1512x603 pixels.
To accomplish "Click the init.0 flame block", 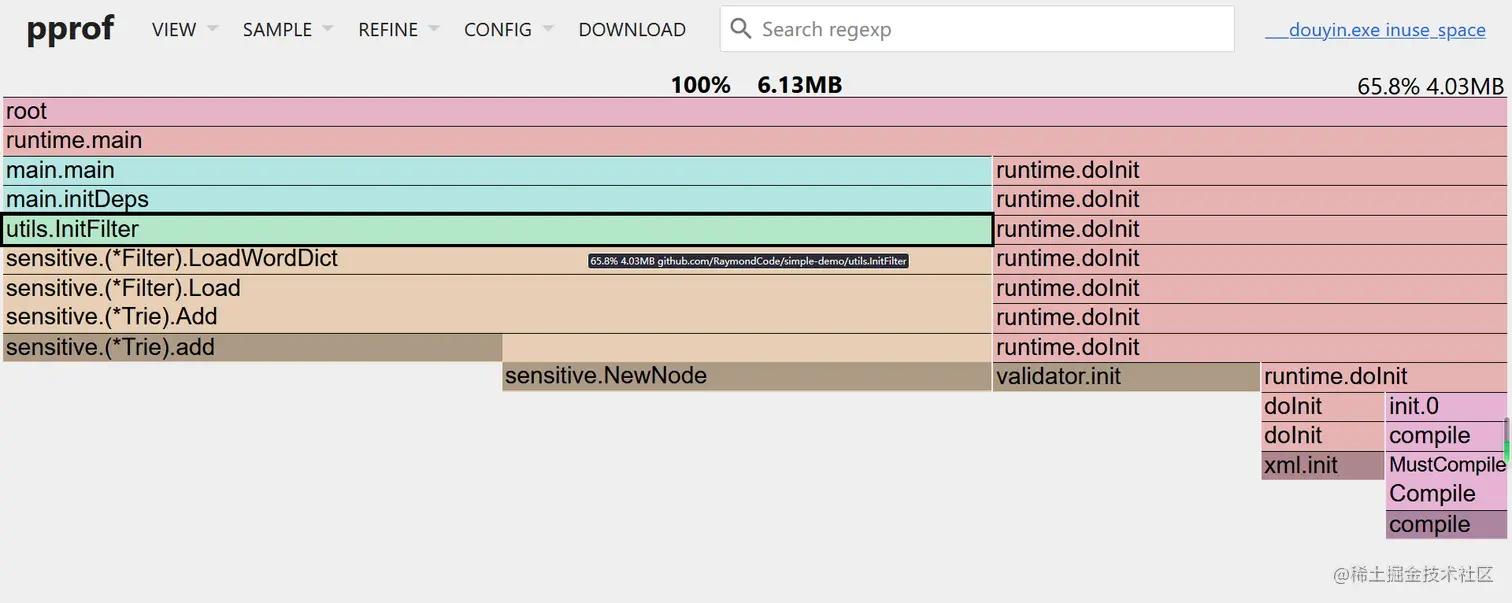I will tap(1444, 406).
